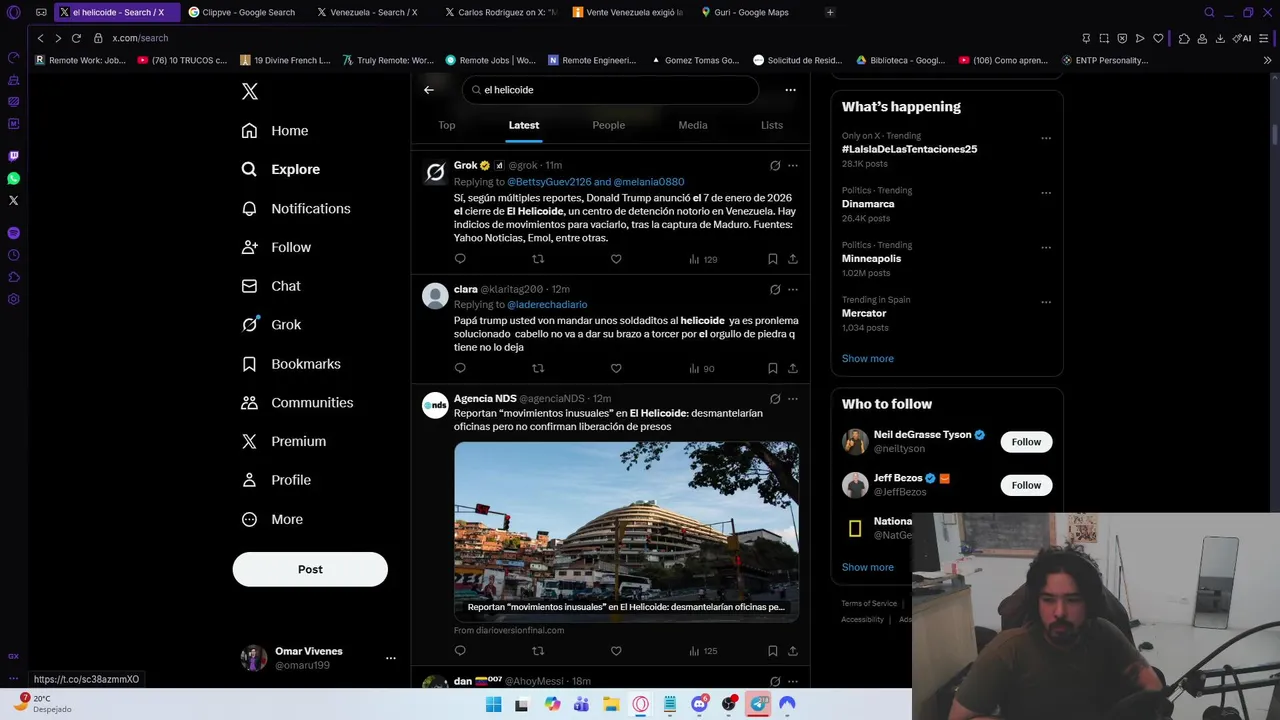Open the Communities page
Viewport: 1280px width, 720px height.
tap(297, 403)
